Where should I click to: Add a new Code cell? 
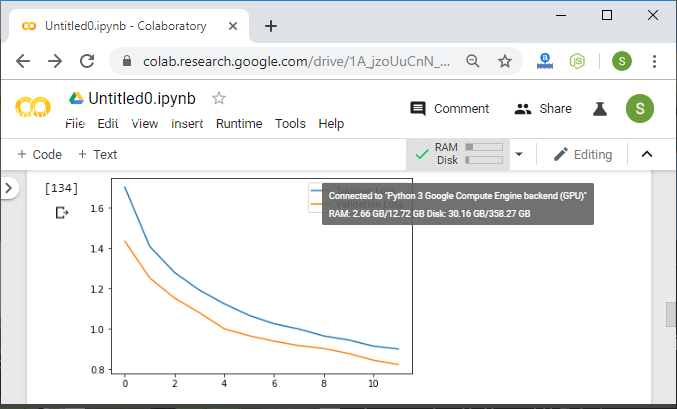[39, 154]
